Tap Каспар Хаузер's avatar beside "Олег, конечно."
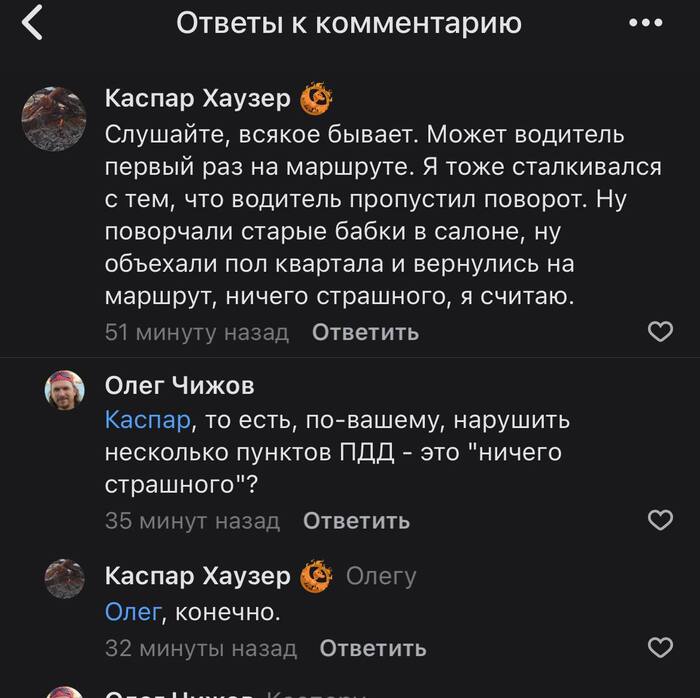This screenshot has height=698, width=700. click(65, 579)
